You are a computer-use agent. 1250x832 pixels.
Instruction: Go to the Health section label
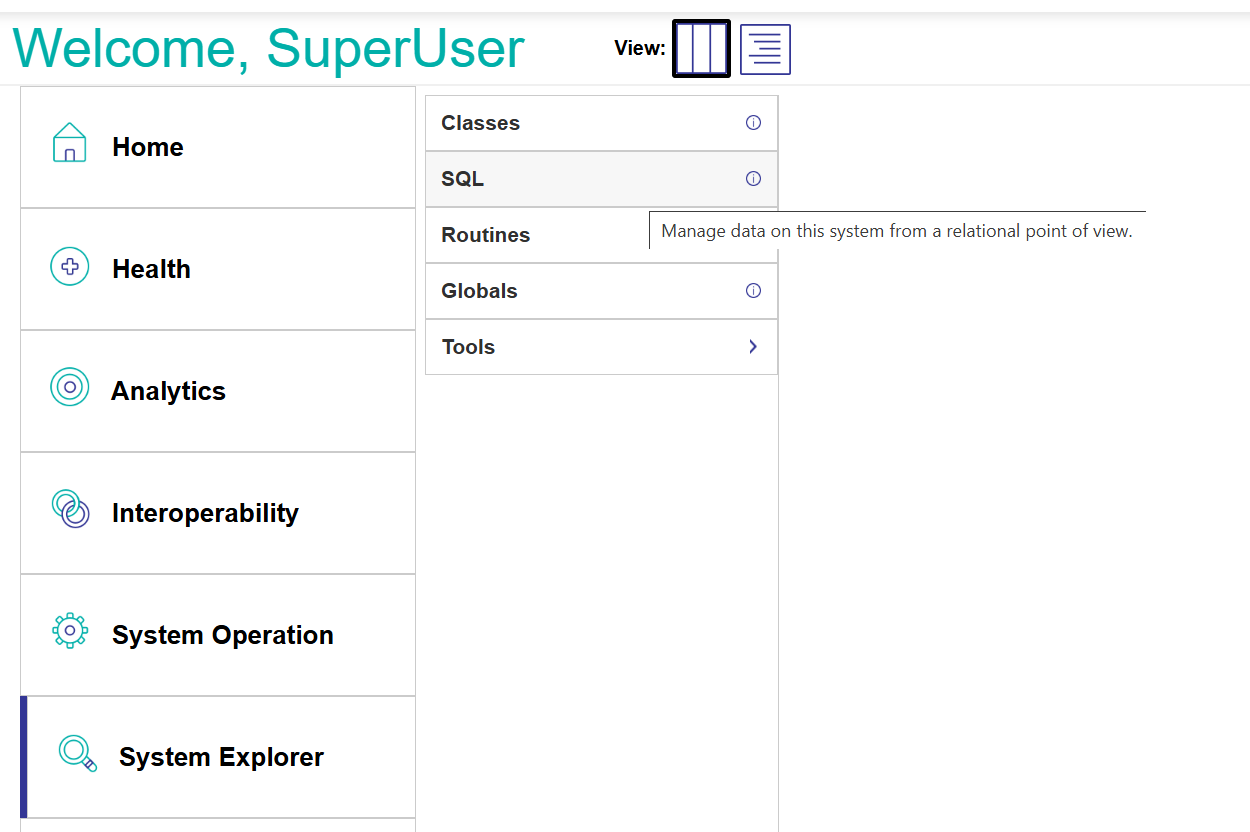(151, 269)
